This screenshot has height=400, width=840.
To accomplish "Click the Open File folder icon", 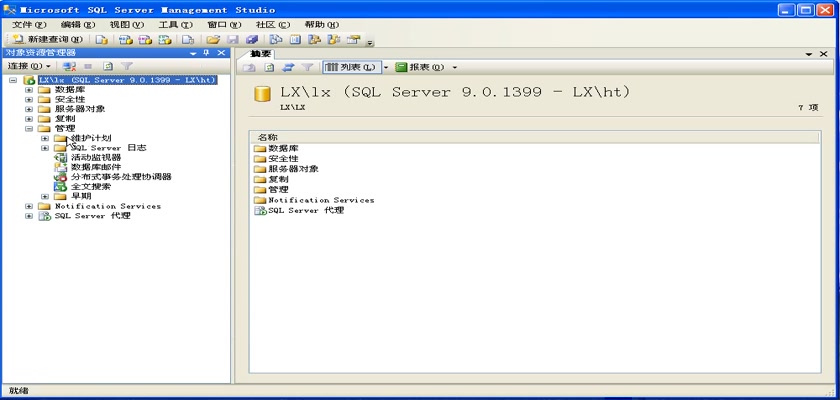I will [213, 40].
